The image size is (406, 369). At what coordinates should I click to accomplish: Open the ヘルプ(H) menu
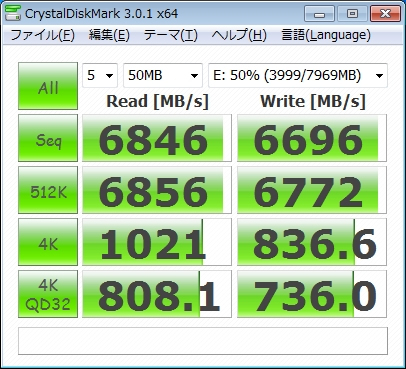point(239,35)
